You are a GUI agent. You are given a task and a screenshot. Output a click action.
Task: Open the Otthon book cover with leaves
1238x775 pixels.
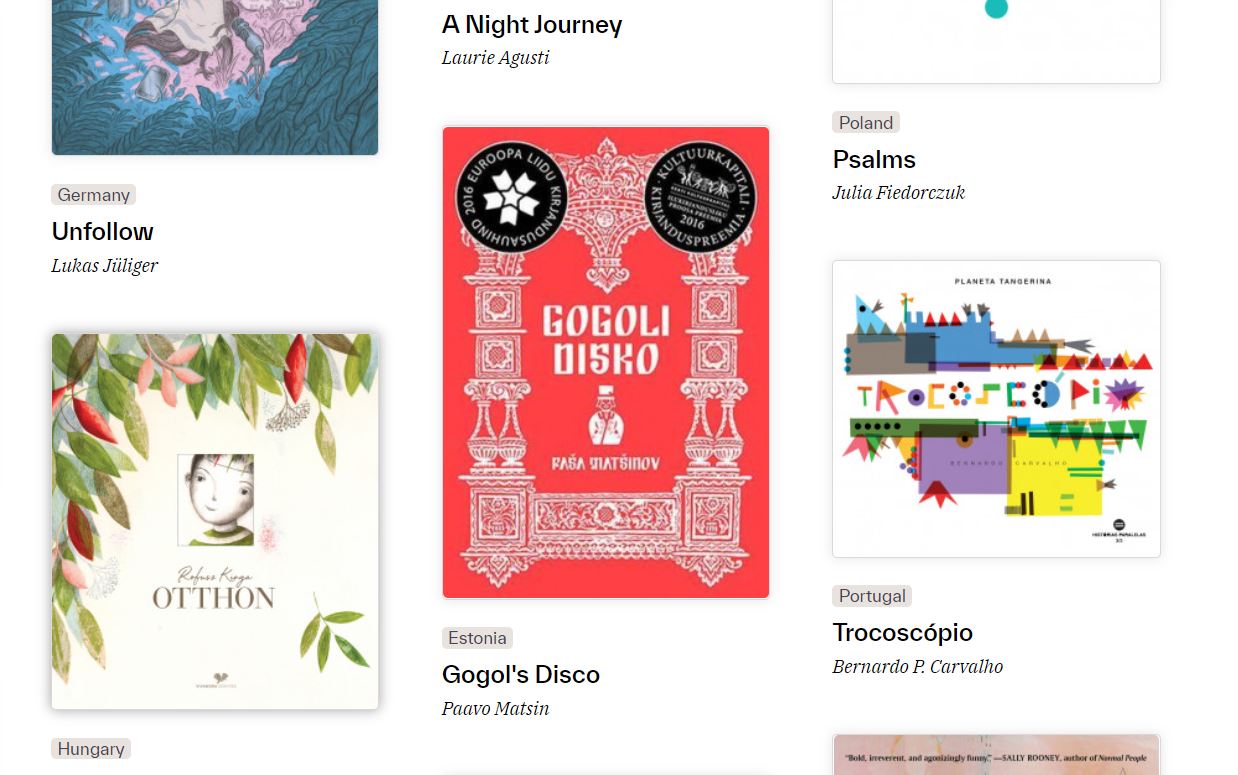215,521
